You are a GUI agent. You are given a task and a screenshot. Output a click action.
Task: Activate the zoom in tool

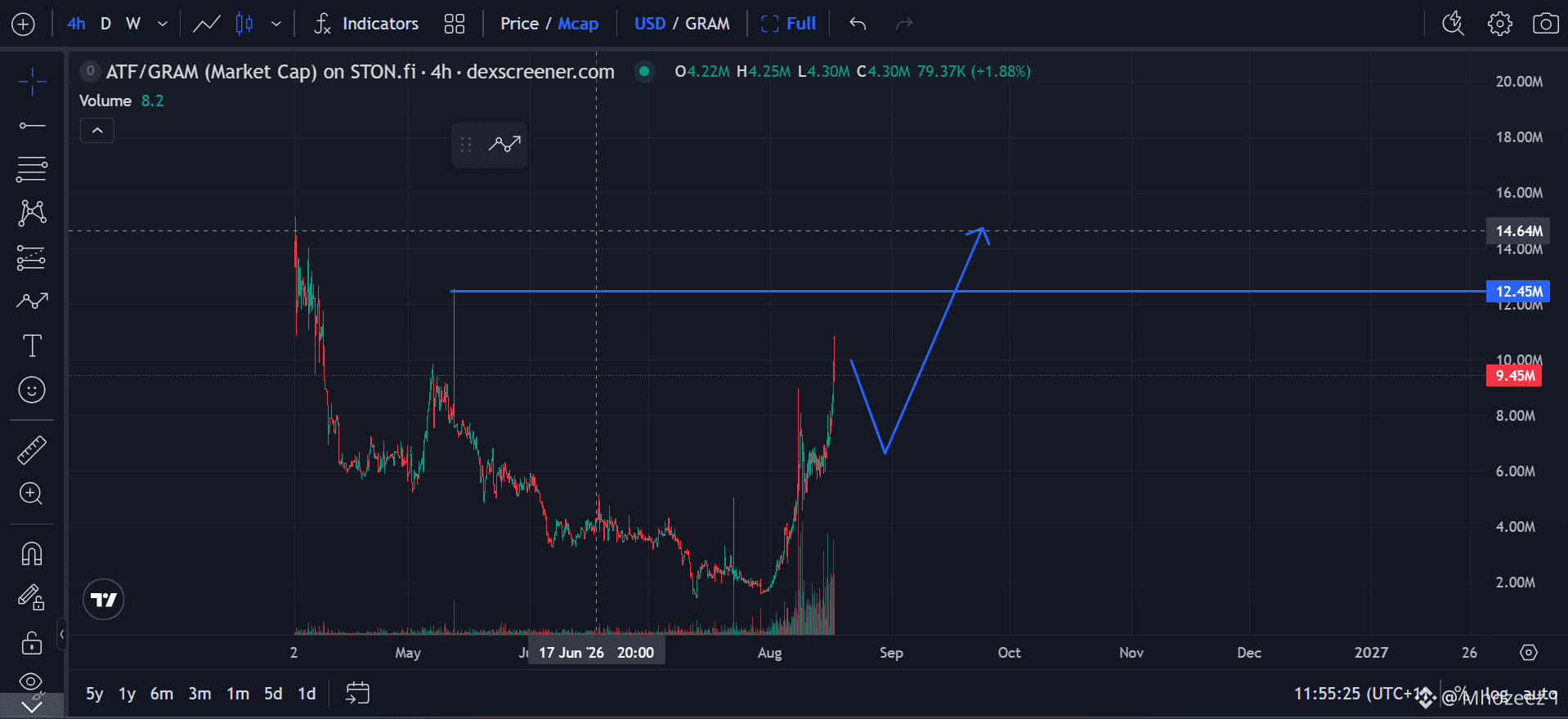31,493
